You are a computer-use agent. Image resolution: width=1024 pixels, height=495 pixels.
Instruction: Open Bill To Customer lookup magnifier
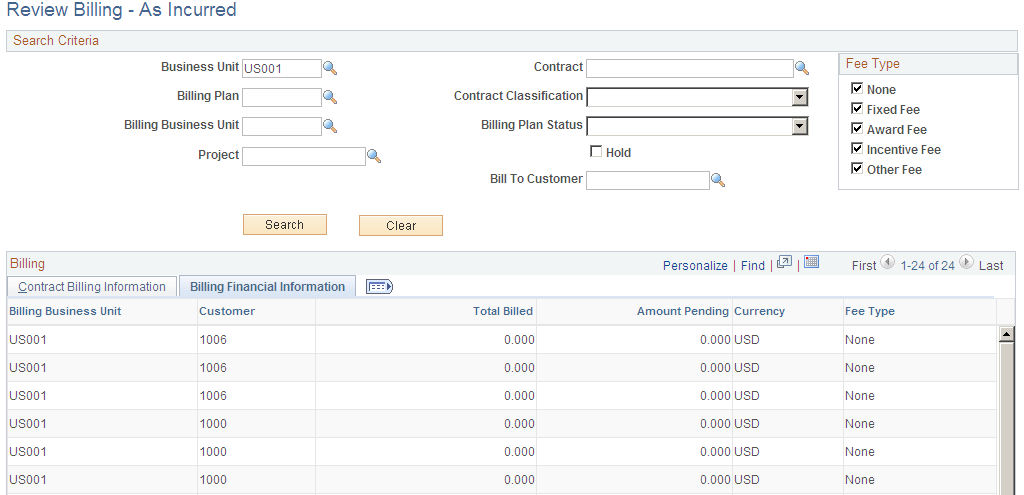718,180
